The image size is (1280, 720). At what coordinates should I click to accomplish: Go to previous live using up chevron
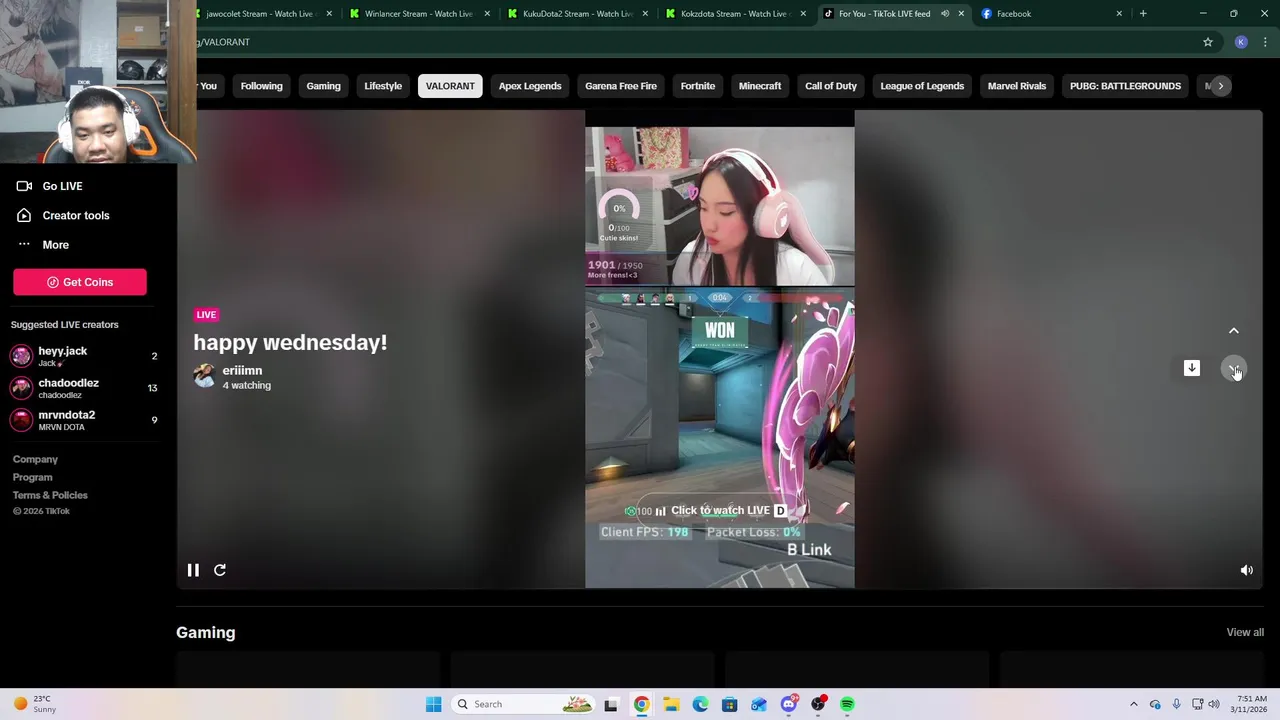coord(1233,331)
